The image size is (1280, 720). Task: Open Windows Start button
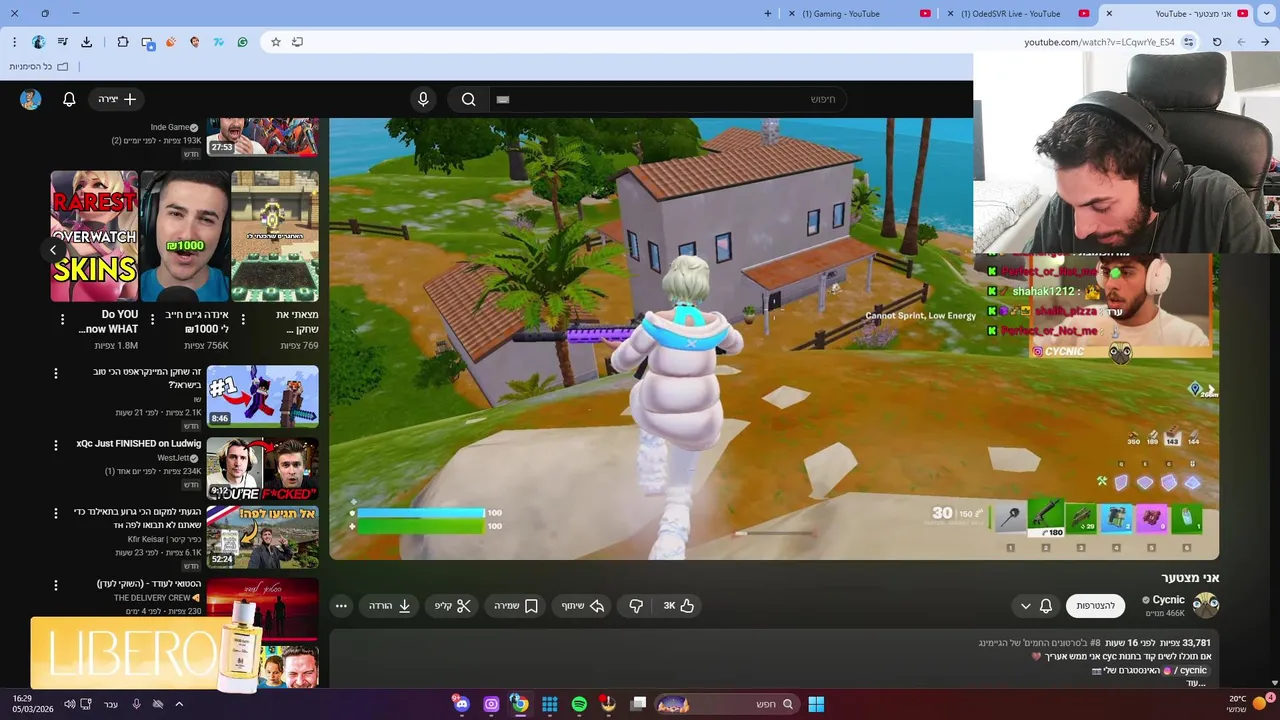[x=816, y=704]
